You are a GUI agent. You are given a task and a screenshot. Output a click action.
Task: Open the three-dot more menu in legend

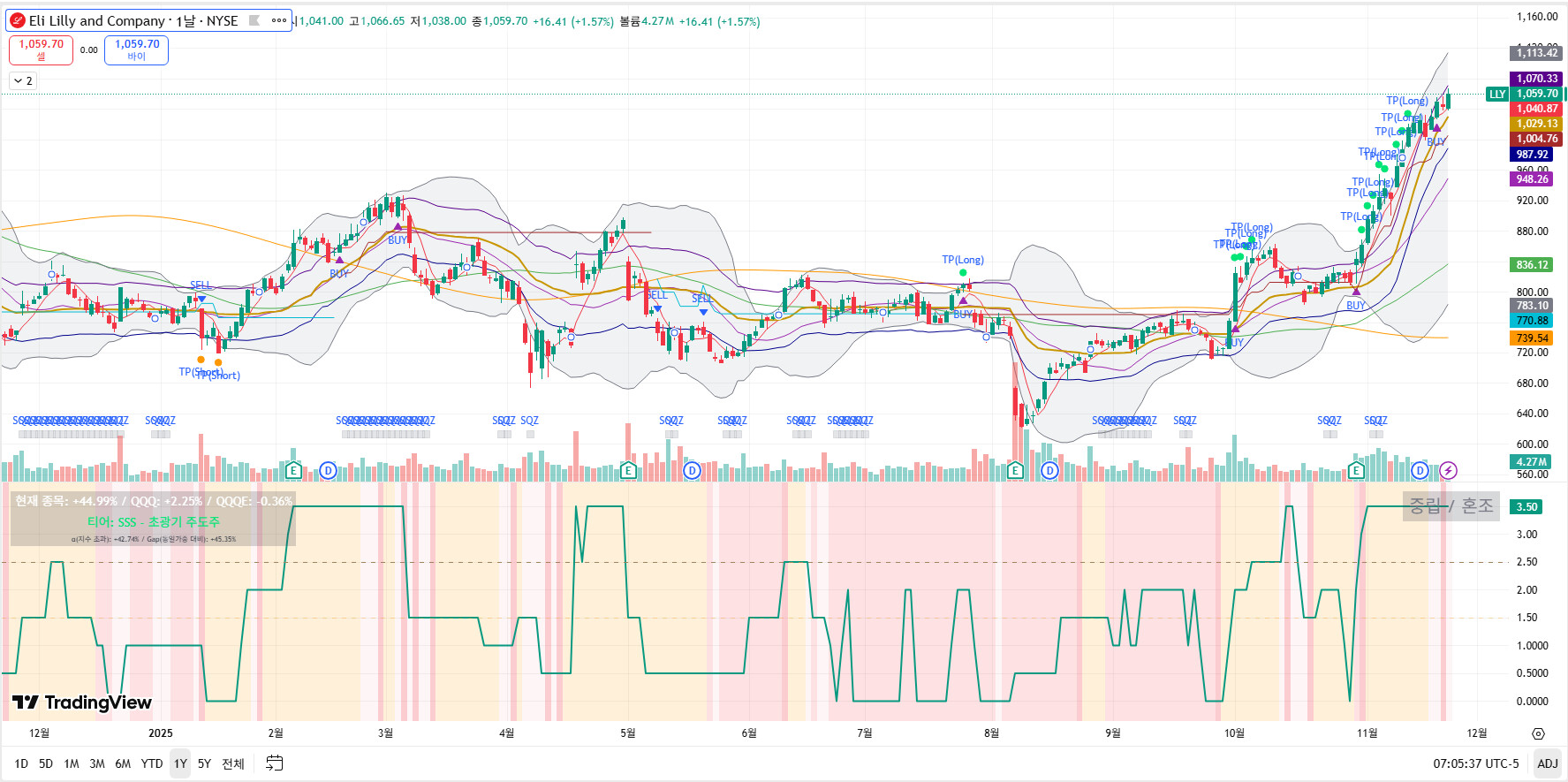pyautogui.click(x=279, y=20)
